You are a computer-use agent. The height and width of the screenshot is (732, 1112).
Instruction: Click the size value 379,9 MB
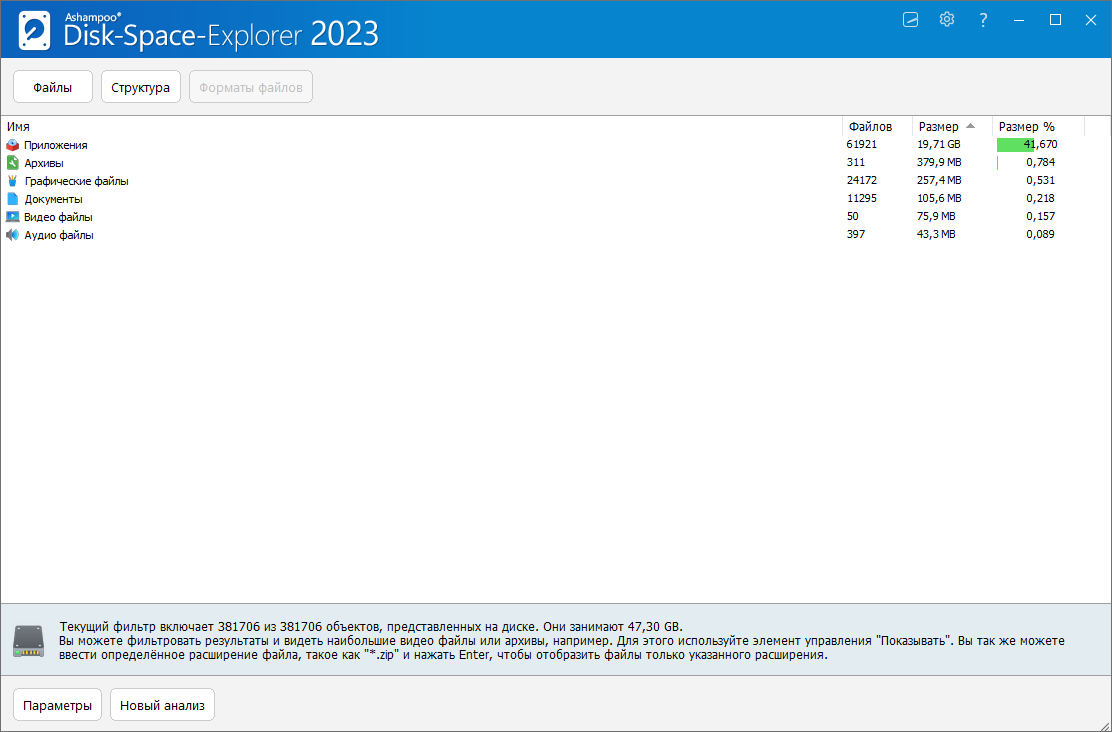939,162
